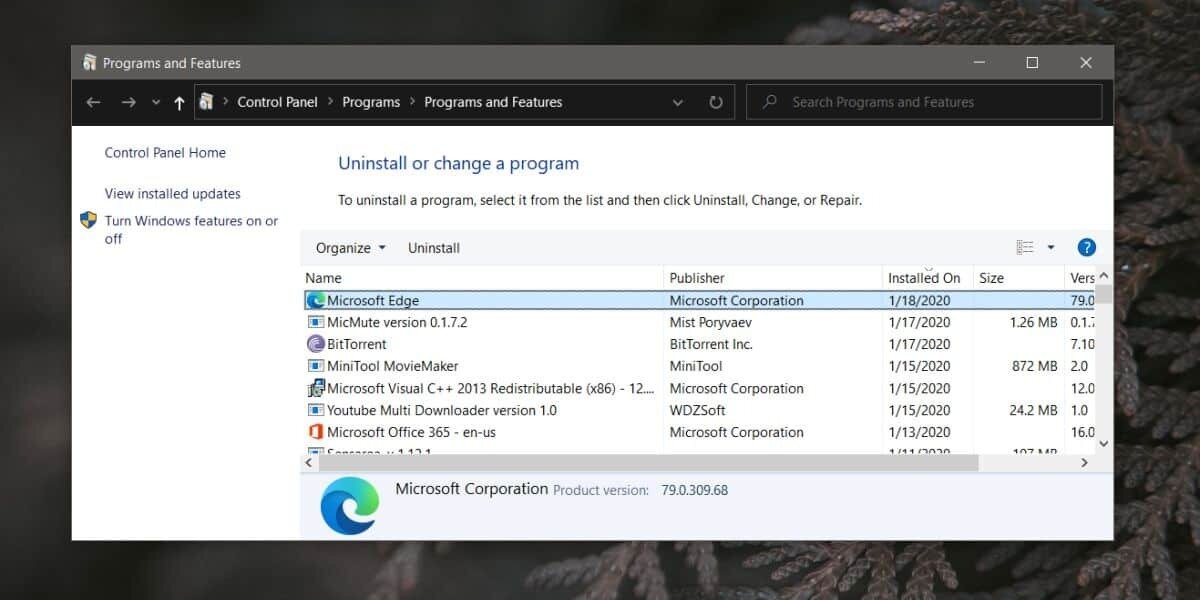Open Microsoft Edge entry via its icon
1200x600 pixels.
pos(316,300)
